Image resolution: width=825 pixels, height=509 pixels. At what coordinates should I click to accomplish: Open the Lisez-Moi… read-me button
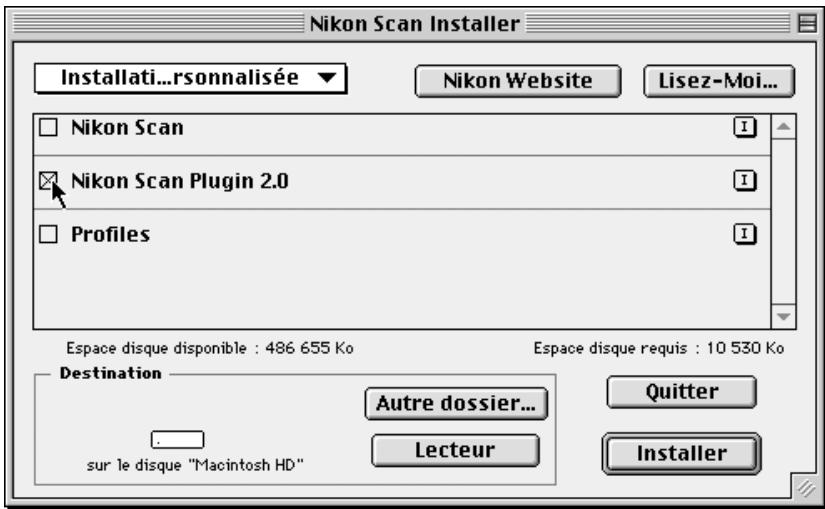coord(718,81)
